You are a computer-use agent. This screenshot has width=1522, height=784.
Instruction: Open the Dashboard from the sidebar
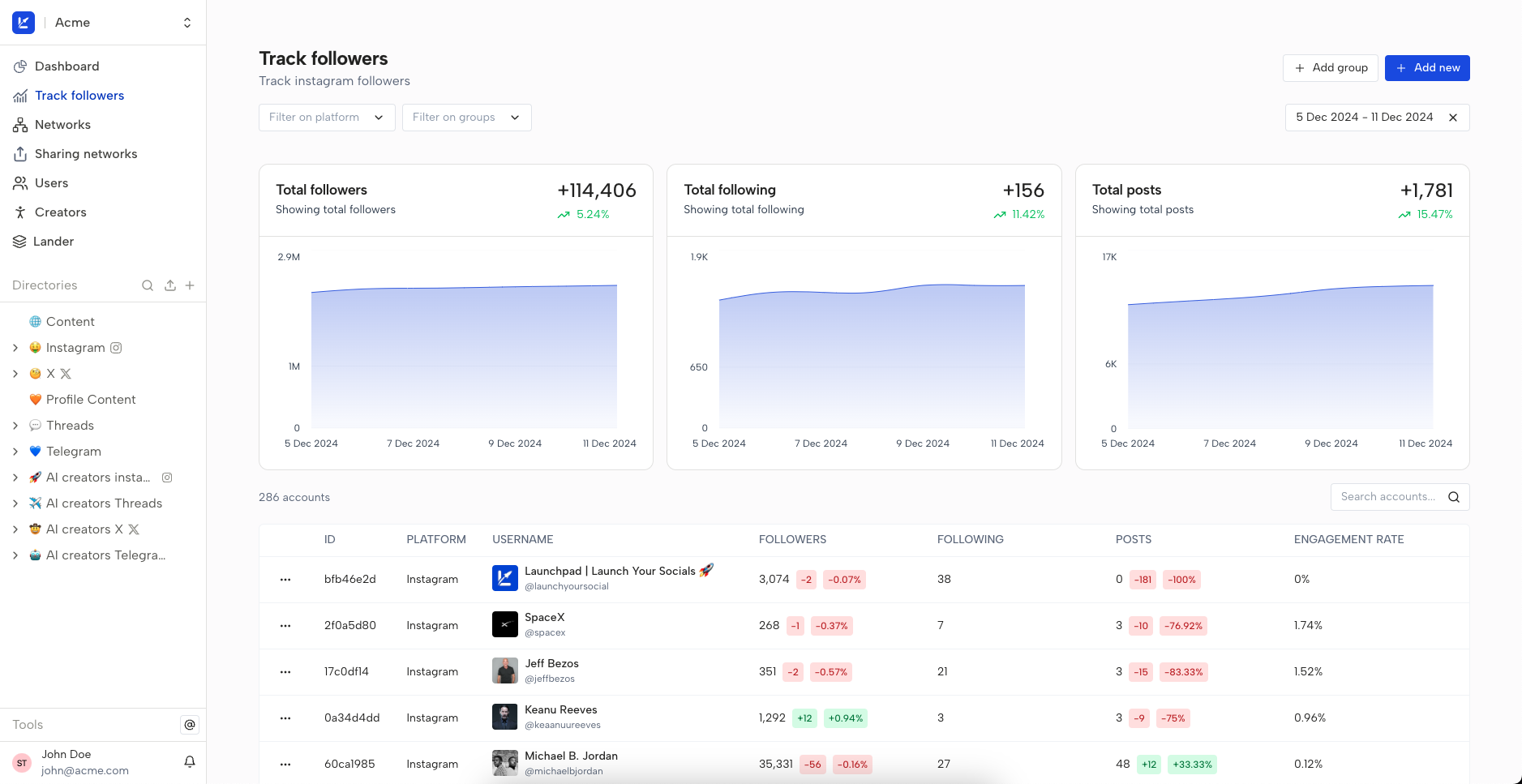click(66, 66)
